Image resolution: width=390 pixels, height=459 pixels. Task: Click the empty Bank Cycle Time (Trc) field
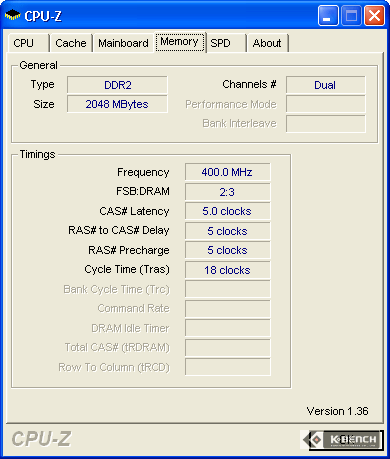coord(228,289)
